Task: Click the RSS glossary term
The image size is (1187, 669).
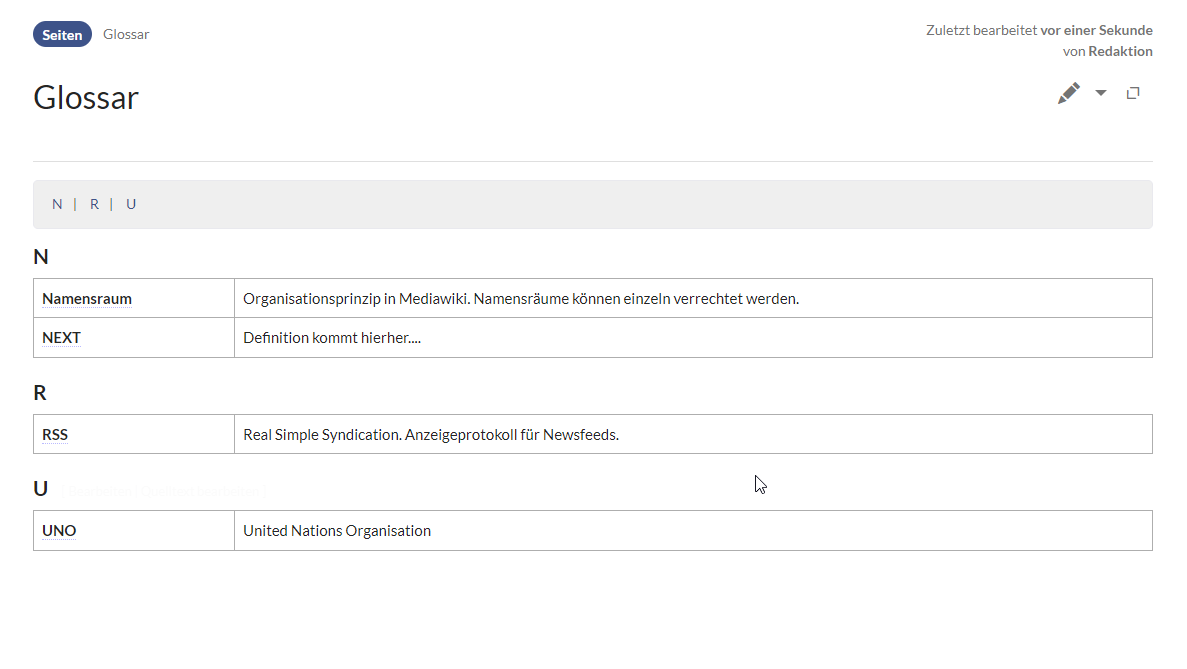Action: point(55,435)
